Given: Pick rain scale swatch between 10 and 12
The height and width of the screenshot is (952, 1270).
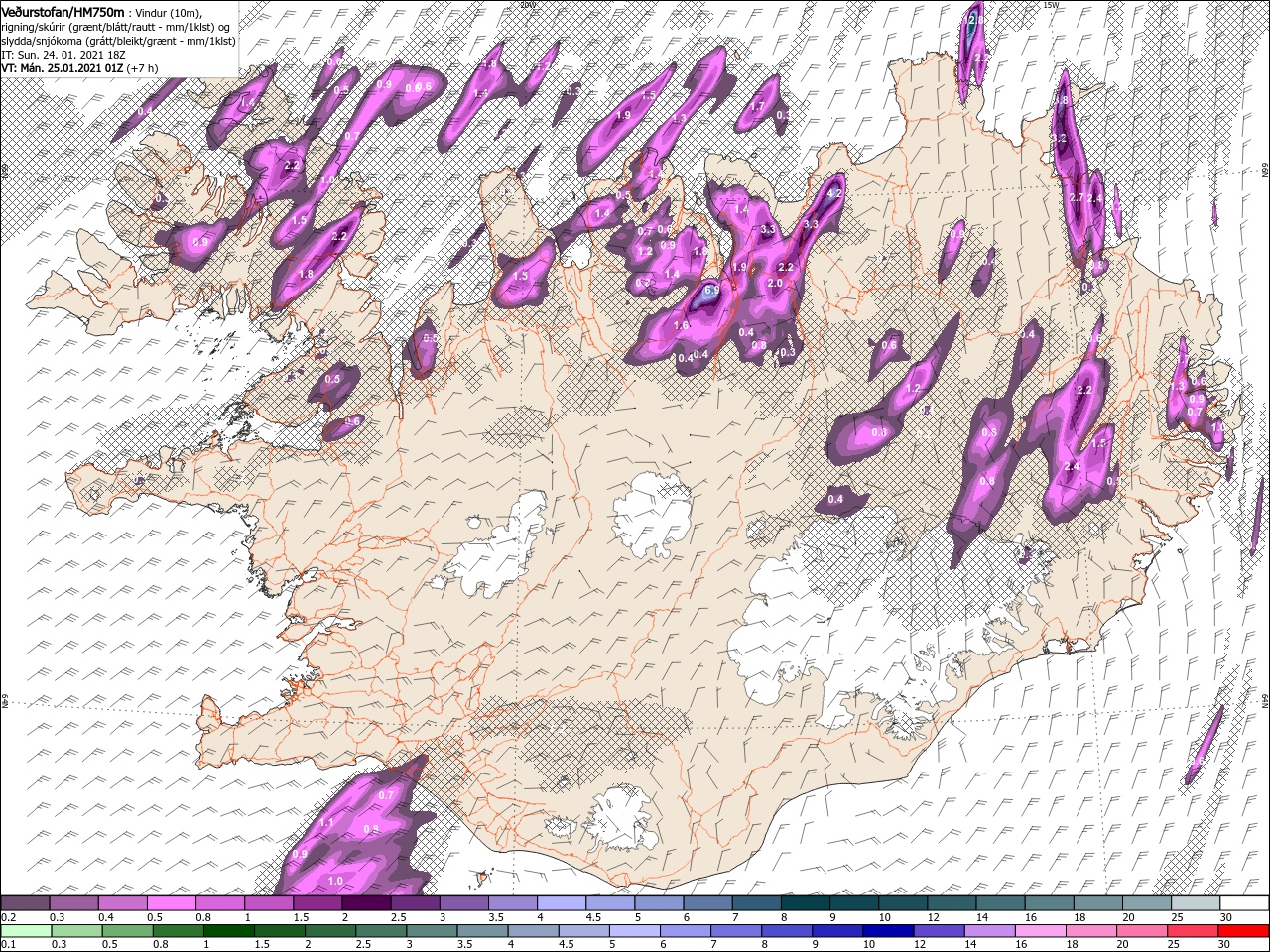Looking at the screenshot, I should pos(888,931).
